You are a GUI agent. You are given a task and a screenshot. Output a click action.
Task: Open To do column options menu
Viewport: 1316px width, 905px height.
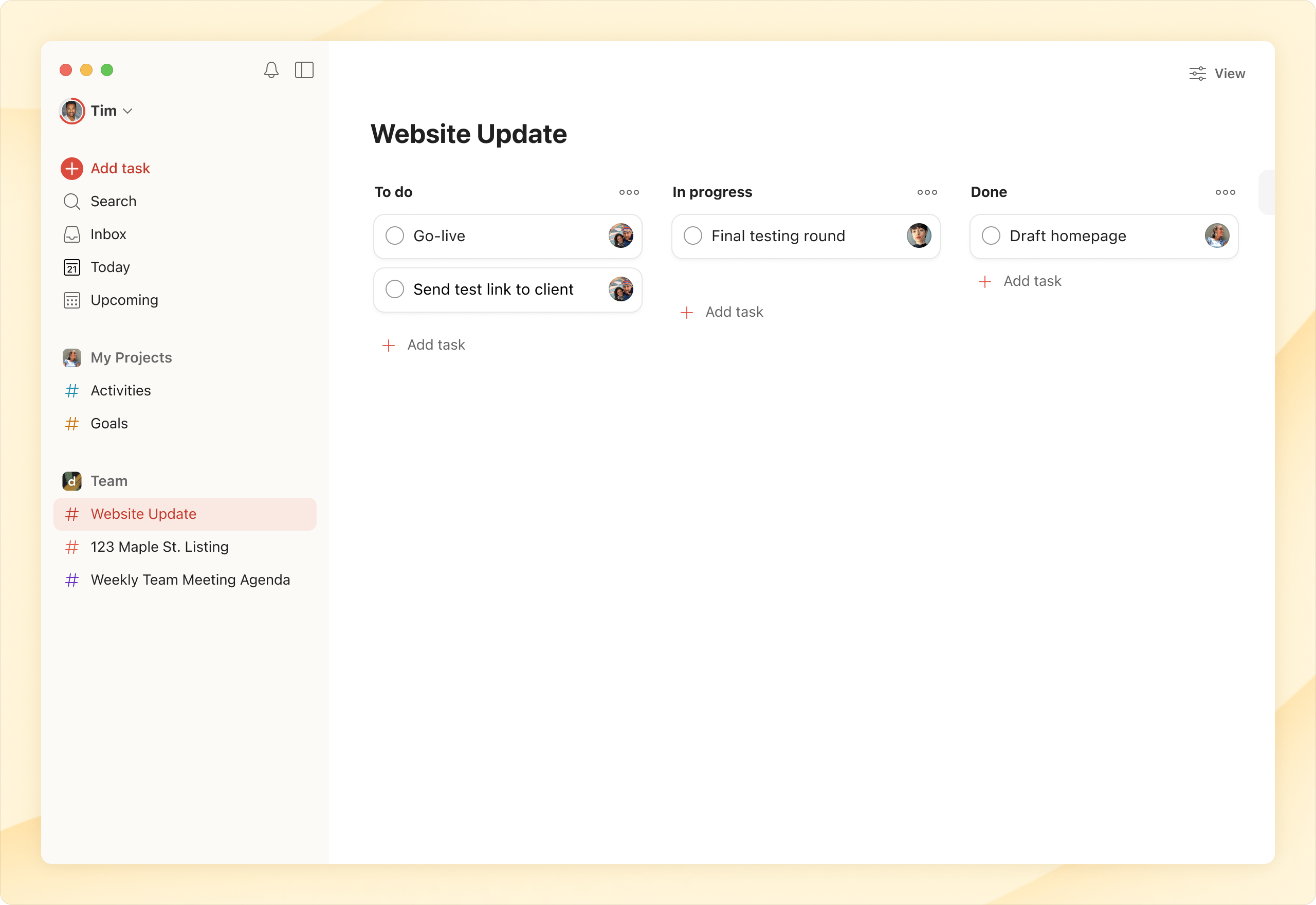click(629, 192)
